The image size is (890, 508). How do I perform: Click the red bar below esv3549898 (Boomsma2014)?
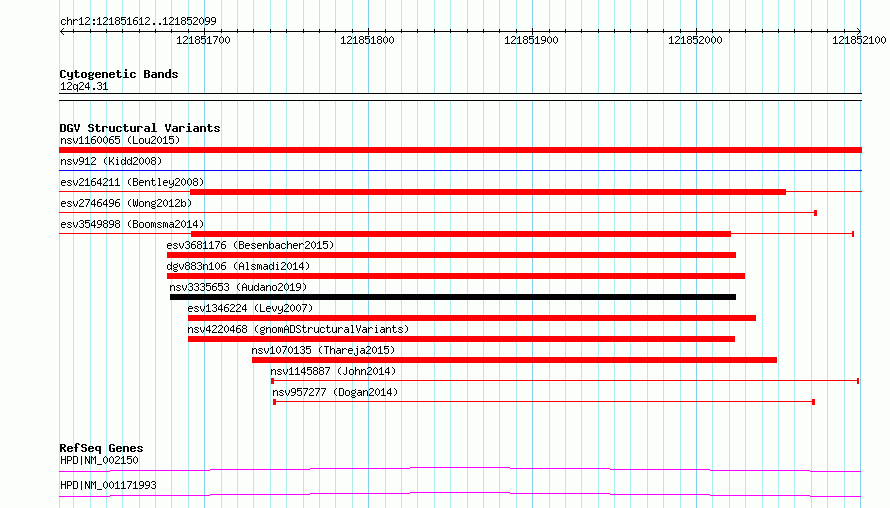pyautogui.click(x=461, y=234)
